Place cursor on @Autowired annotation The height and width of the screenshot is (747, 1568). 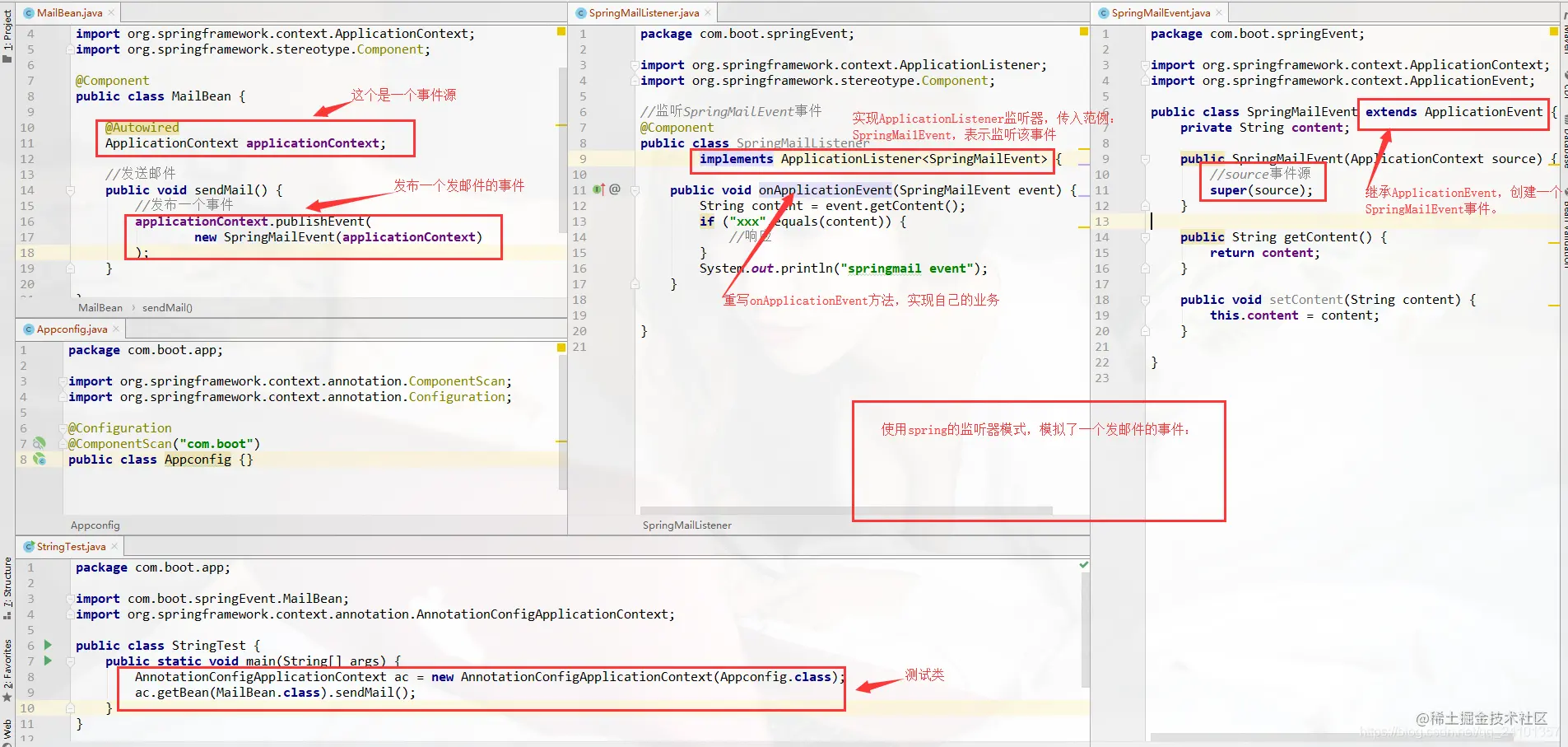pyautogui.click(x=142, y=128)
